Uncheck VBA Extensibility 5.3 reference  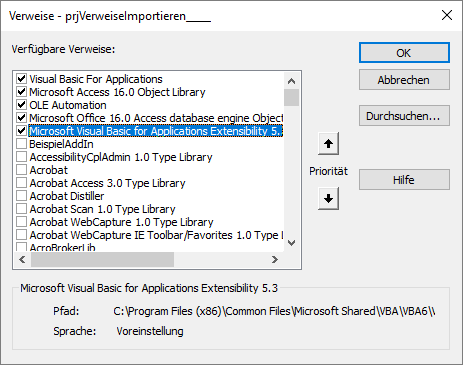click(x=22, y=131)
